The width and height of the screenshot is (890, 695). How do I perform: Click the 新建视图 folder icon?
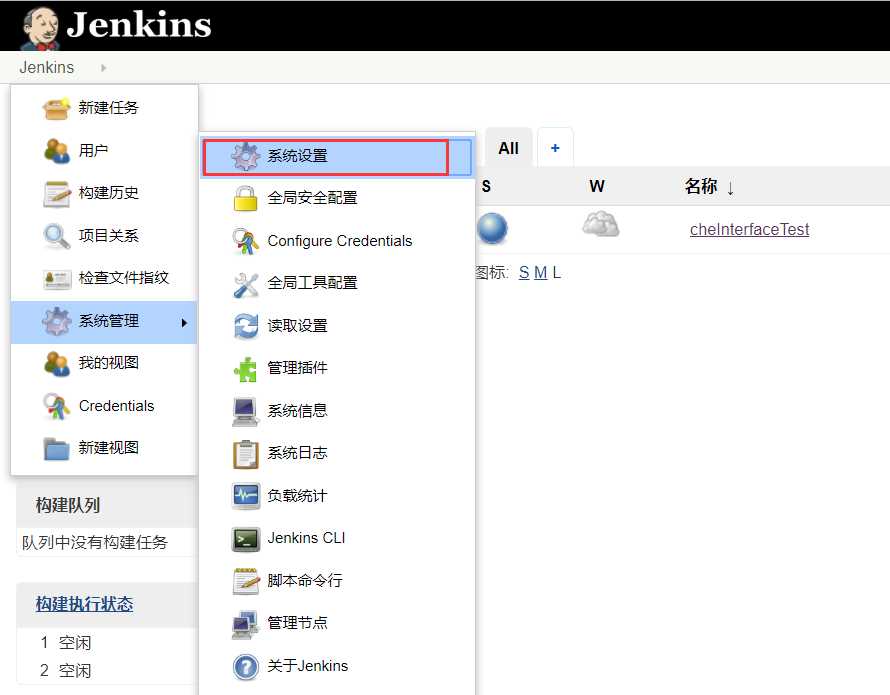coord(56,449)
